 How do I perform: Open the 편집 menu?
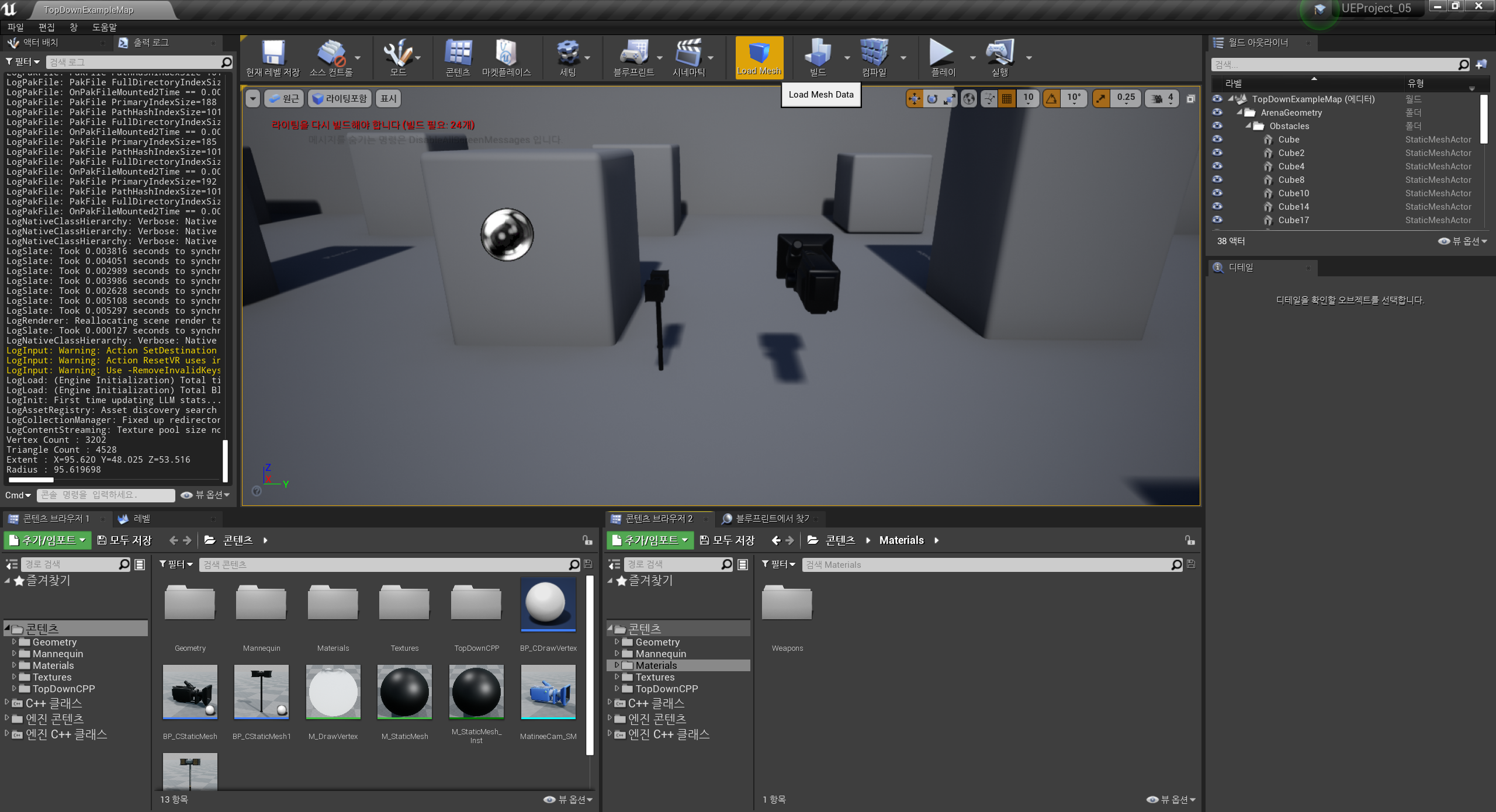click(x=46, y=27)
